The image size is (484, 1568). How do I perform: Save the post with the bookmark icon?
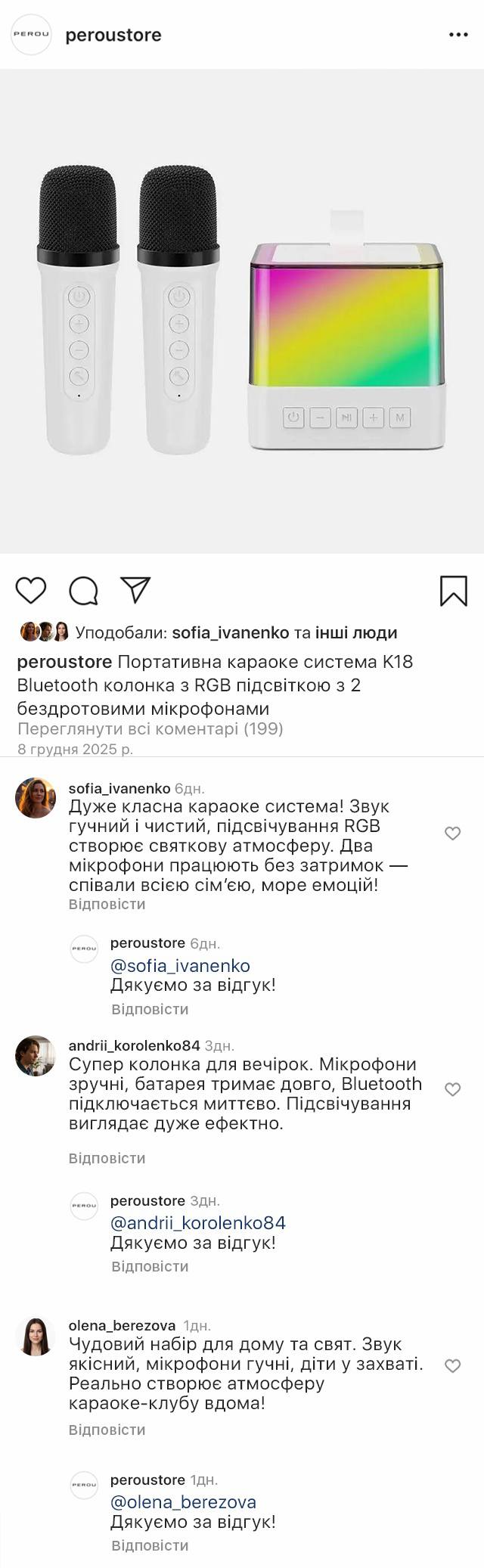pos(453,591)
